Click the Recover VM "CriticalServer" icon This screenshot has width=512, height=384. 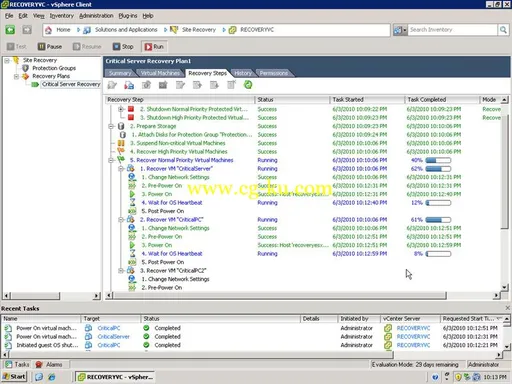click(131, 168)
